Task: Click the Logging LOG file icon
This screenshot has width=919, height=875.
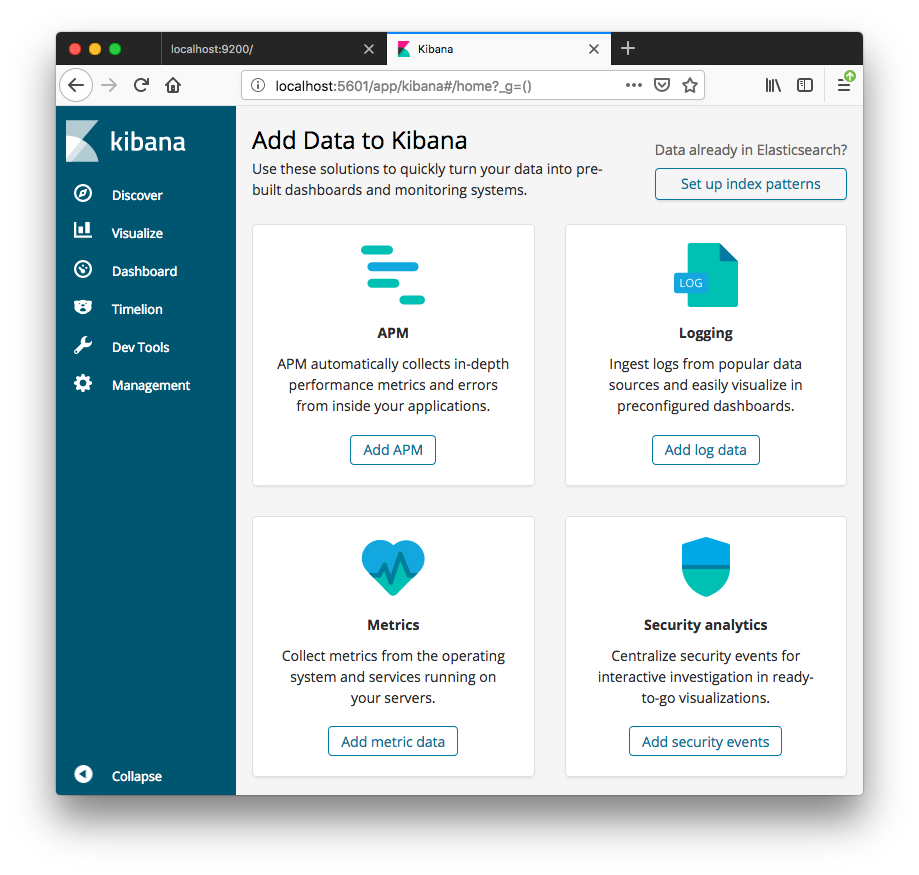Action: (x=706, y=275)
